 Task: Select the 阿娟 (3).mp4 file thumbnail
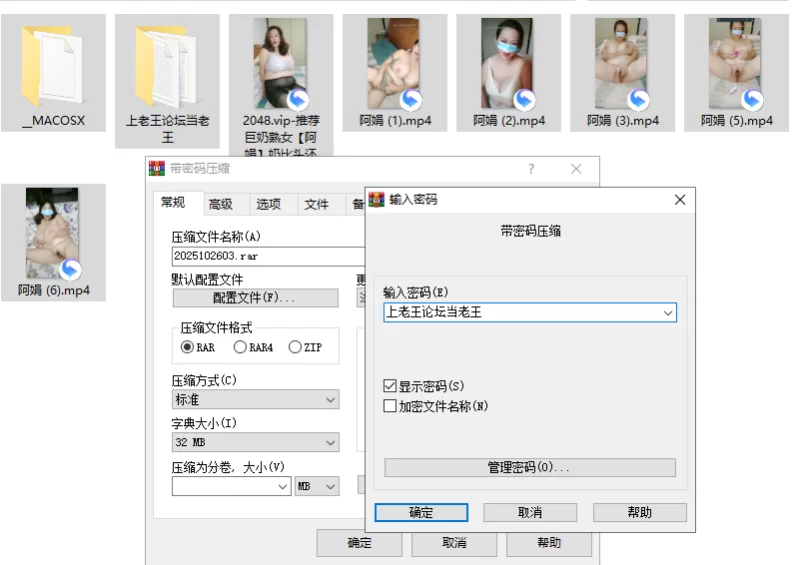(621, 63)
